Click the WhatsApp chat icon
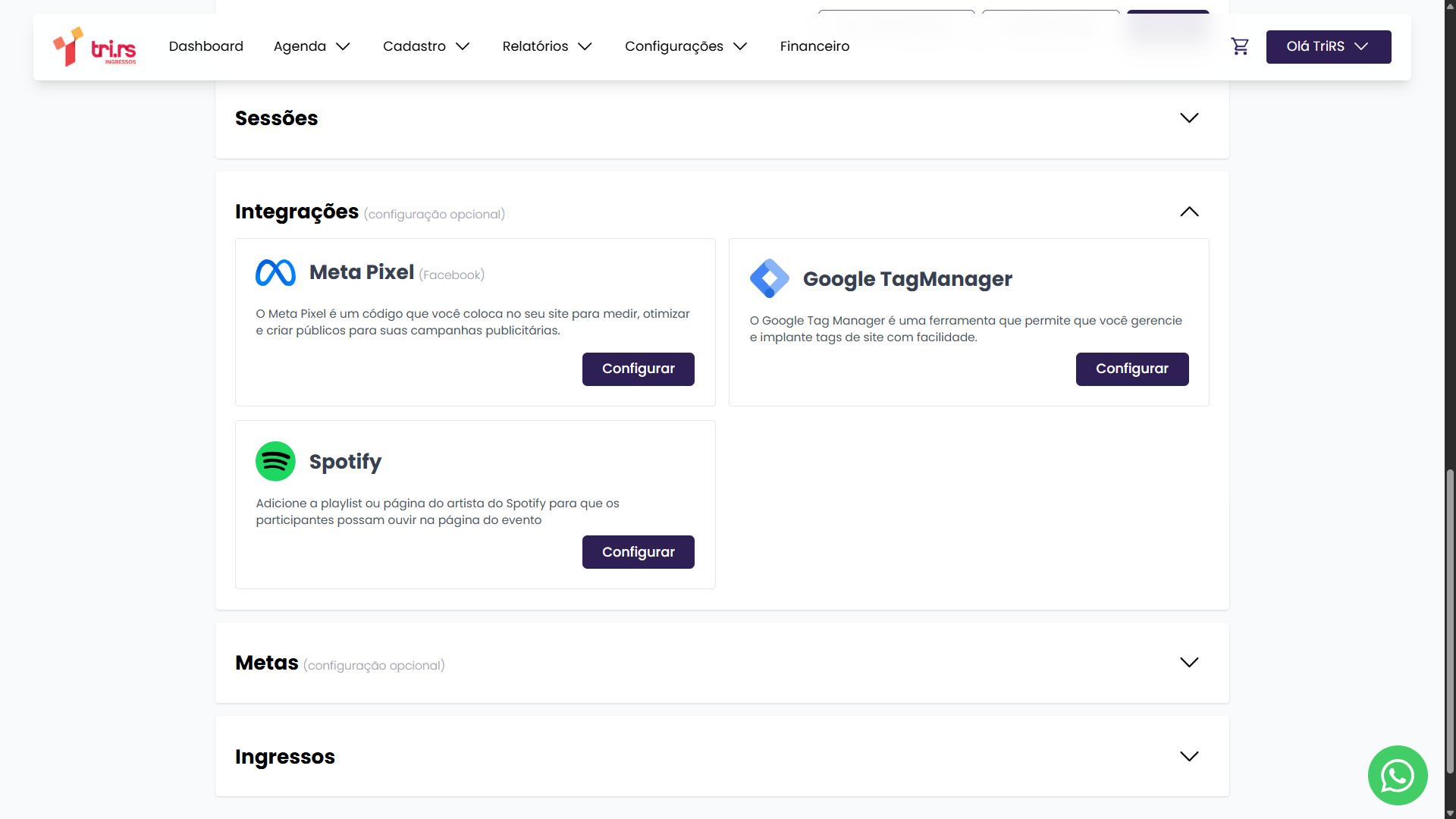1456x819 pixels. click(x=1397, y=775)
